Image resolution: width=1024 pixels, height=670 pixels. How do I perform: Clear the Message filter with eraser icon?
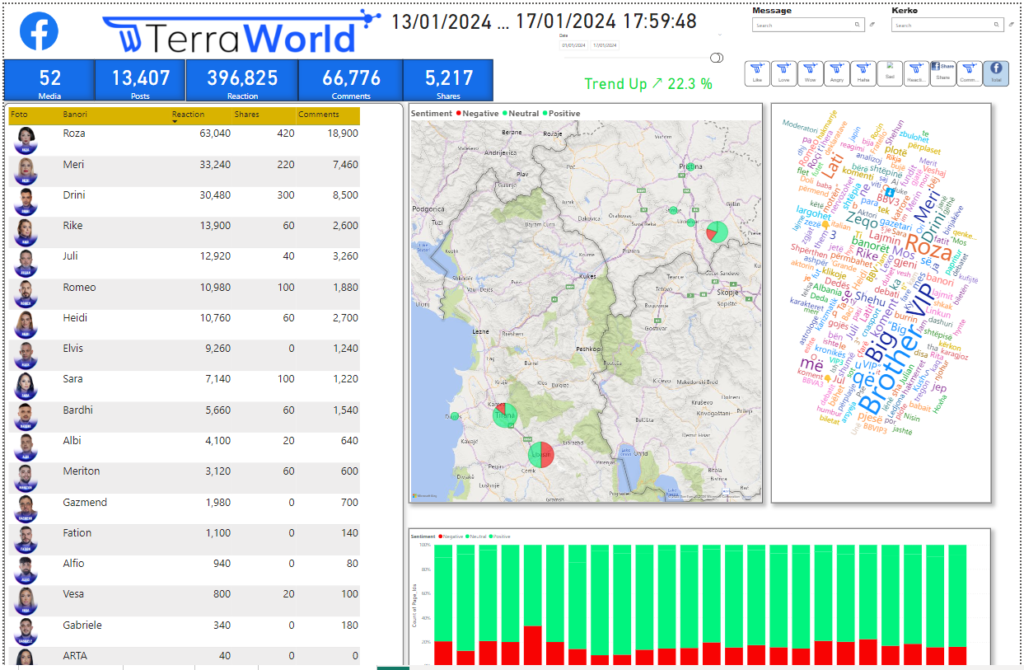pos(872,25)
